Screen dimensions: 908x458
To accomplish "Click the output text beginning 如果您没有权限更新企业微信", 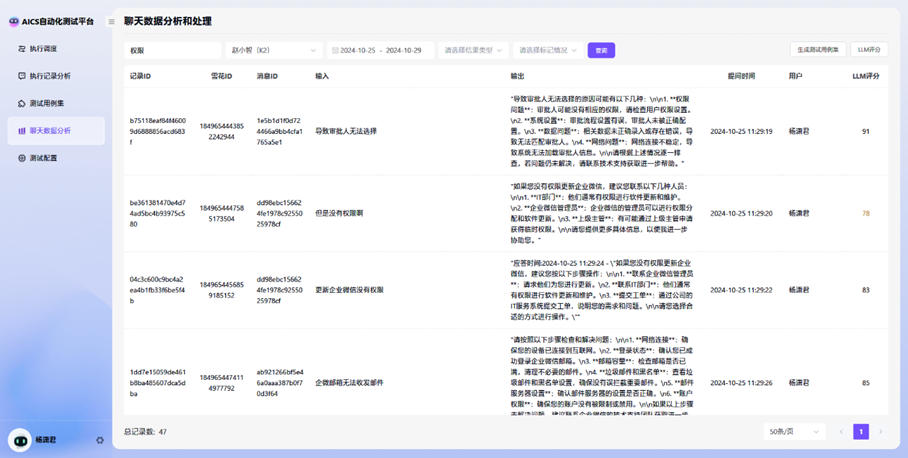I will pyautogui.click(x=601, y=213).
